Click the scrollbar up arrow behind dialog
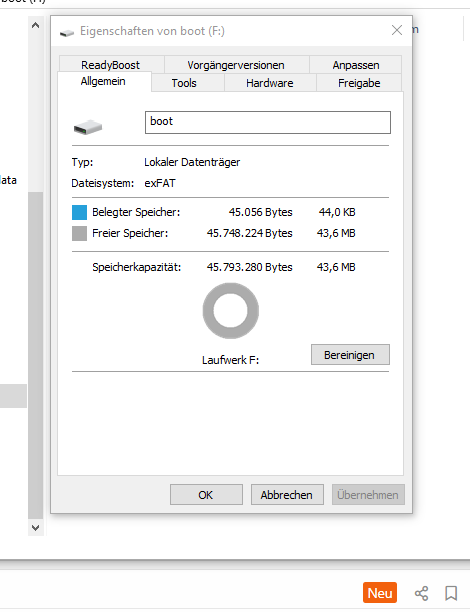Screen dimensions: 470x612 tap(36, 25)
